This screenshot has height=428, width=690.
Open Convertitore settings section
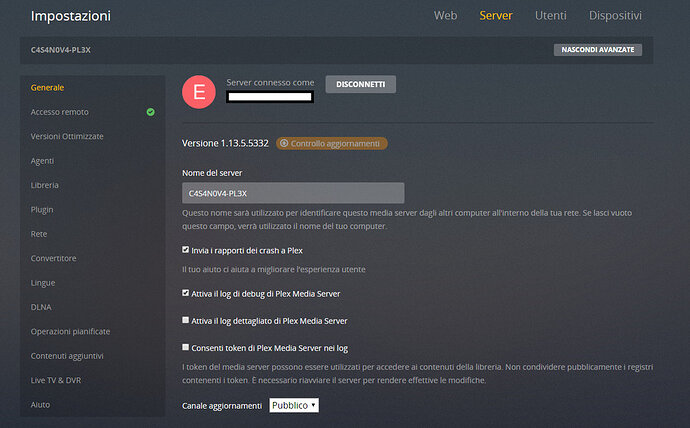tap(53, 258)
